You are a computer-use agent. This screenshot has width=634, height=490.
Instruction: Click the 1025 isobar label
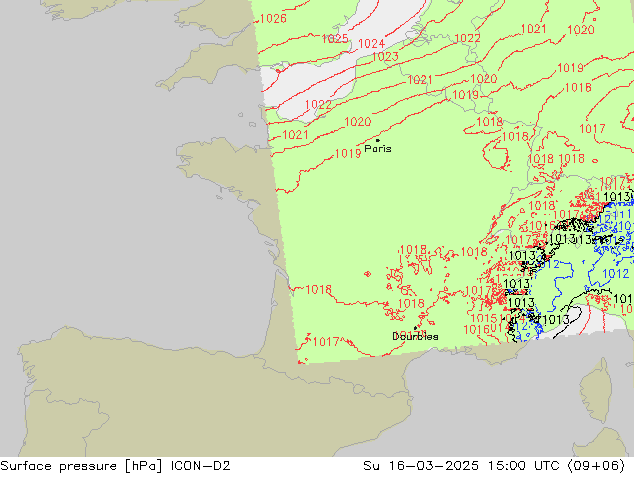pyautogui.click(x=335, y=39)
